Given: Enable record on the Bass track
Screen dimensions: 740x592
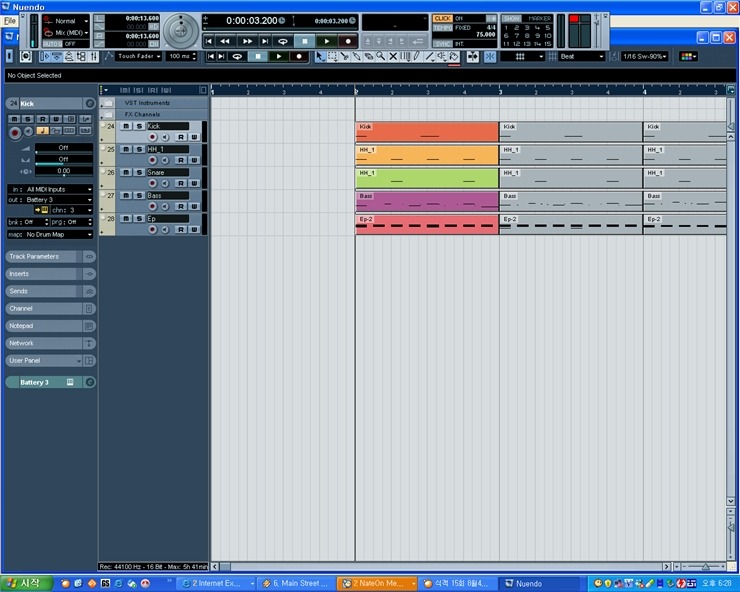Looking at the screenshot, I should [x=153, y=206].
